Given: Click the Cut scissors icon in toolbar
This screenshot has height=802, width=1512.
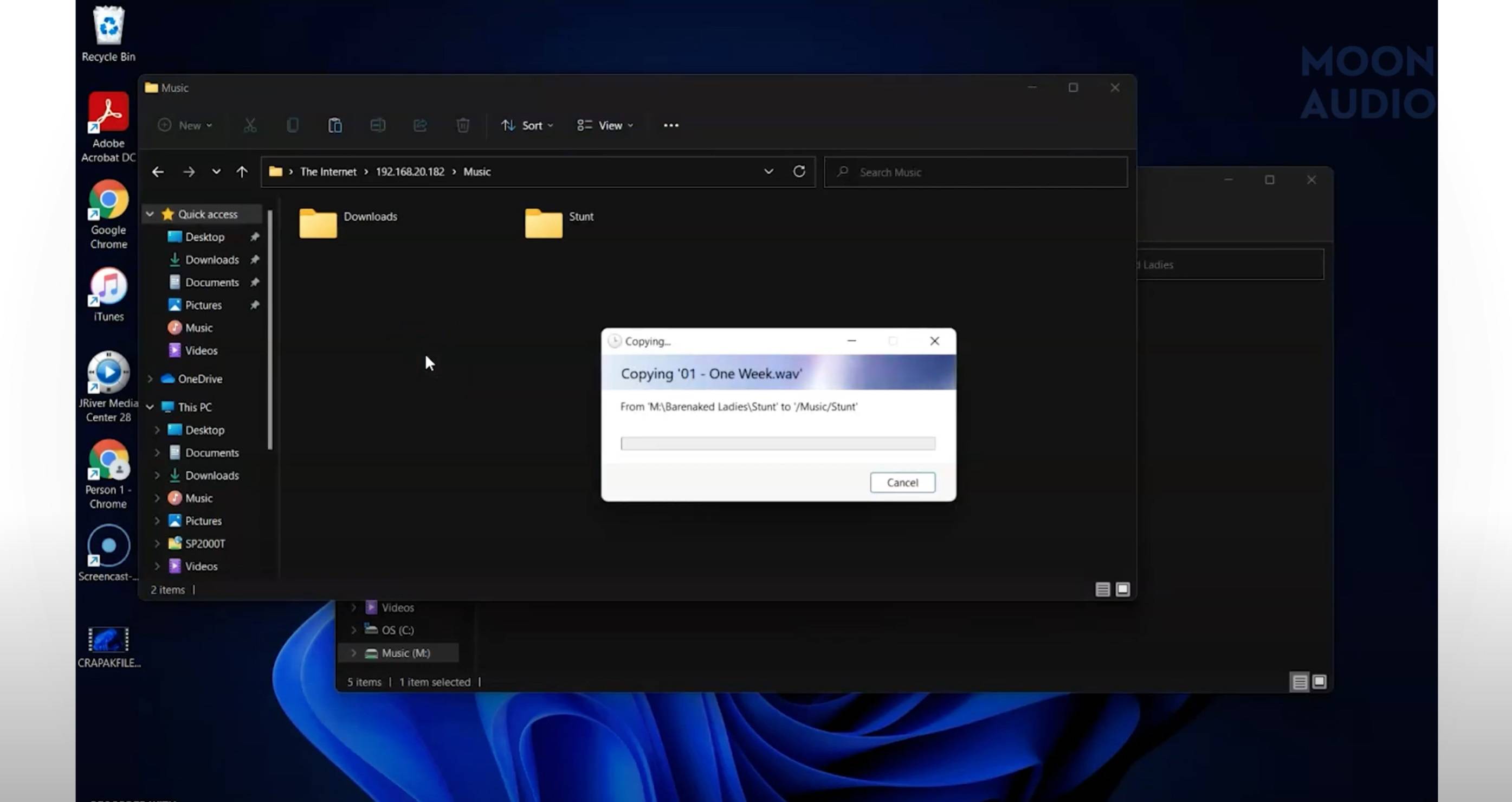Looking at the screenshot, I should tap(250, 125).
